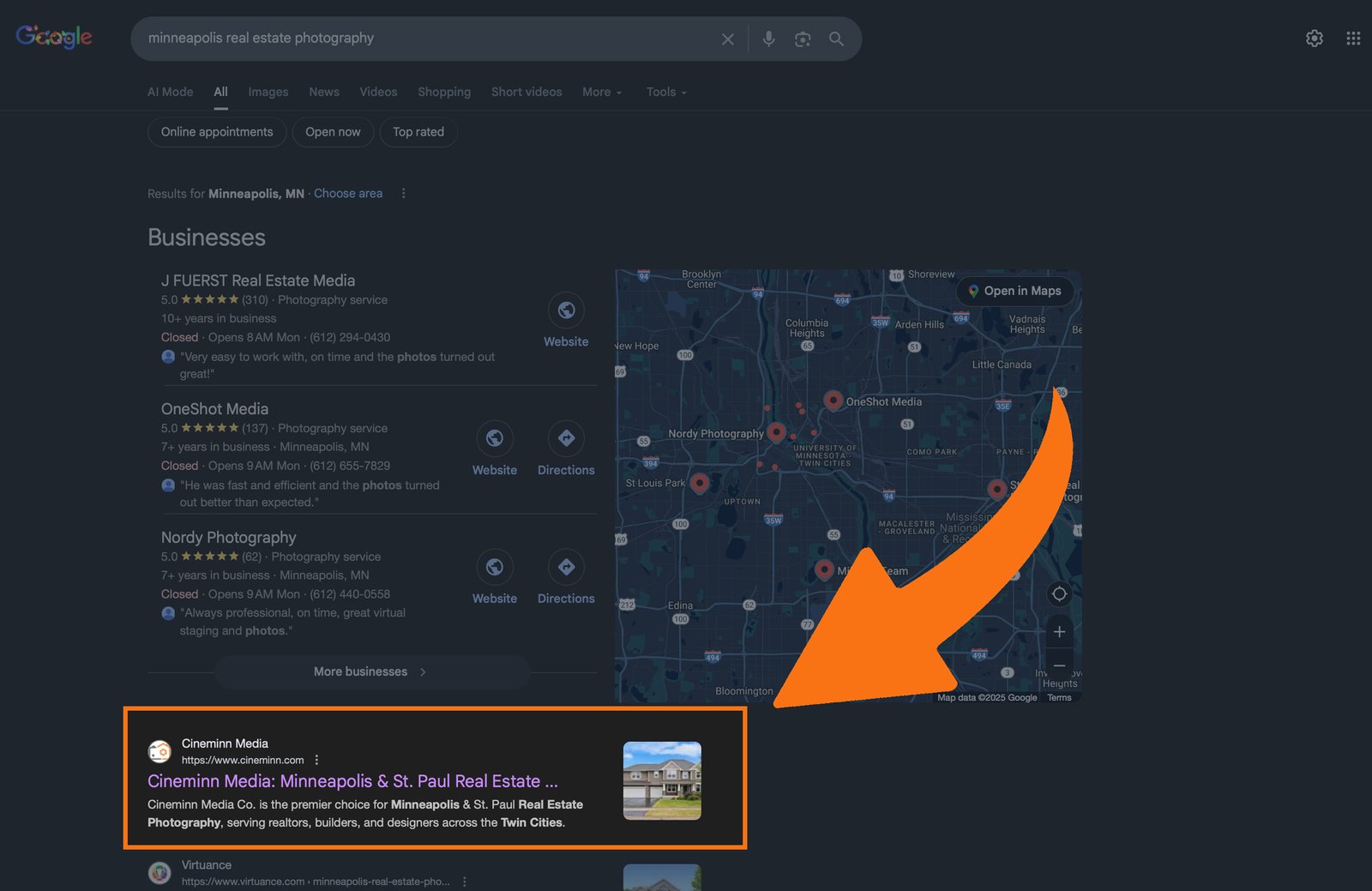
Task: Enable the Online appointments filter
Action: (x=217, y=132)
